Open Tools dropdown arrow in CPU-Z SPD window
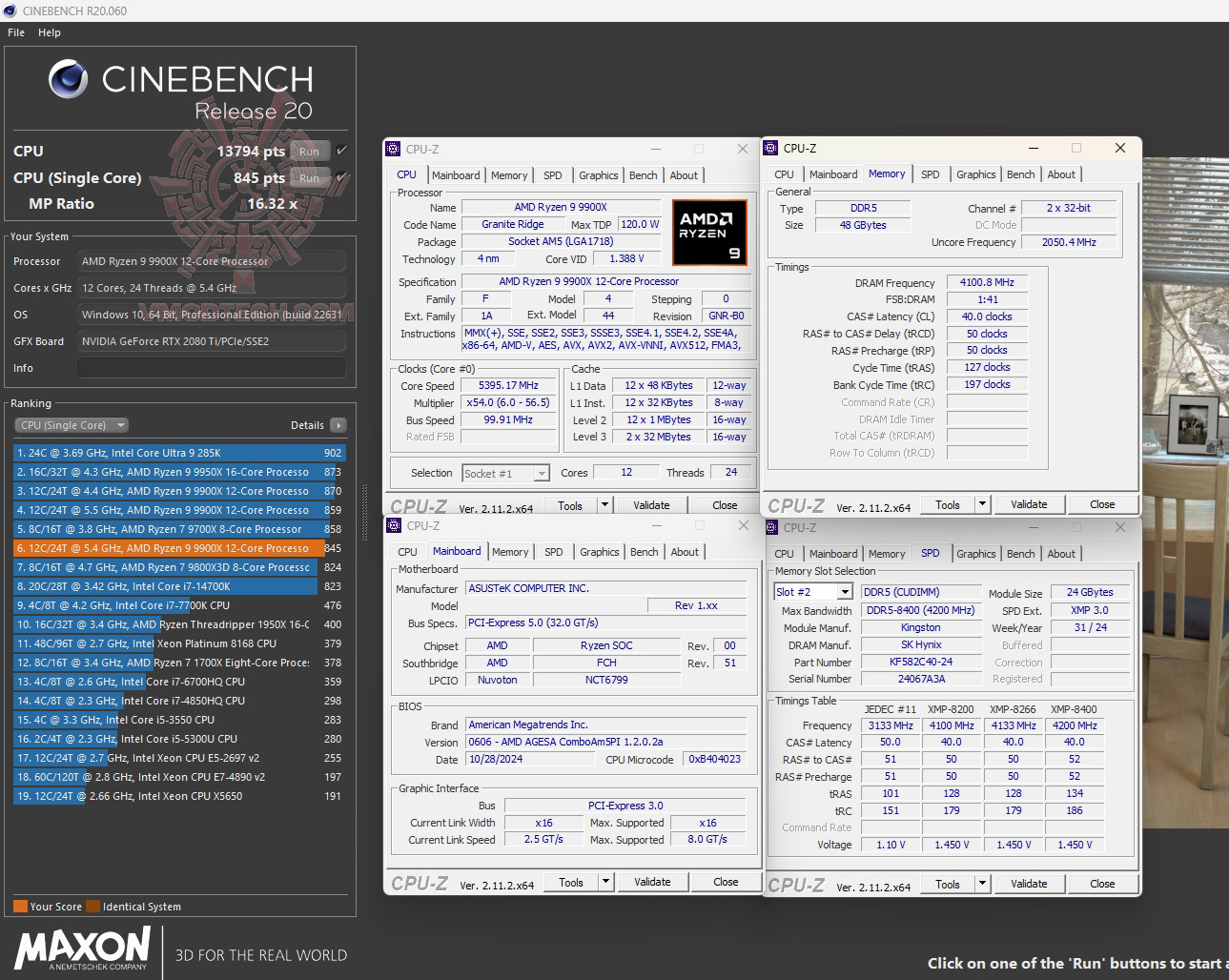This screenshot has height=980, width=1229. 982,884
